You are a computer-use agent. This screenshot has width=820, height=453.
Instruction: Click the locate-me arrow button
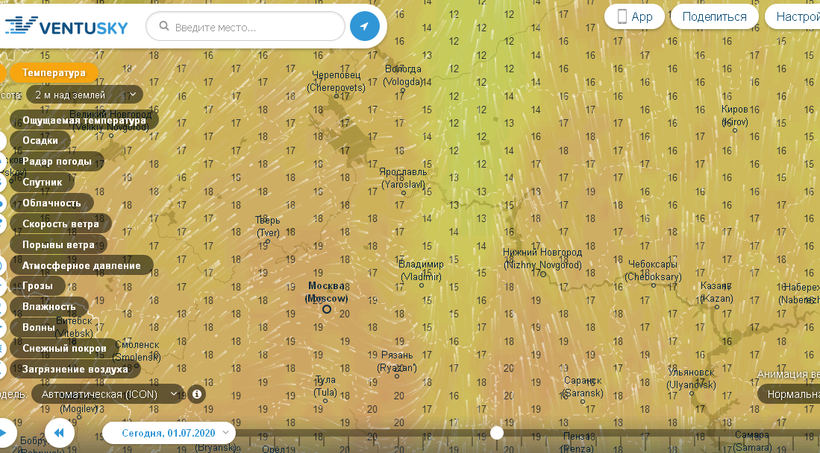[x=365, y=27]
